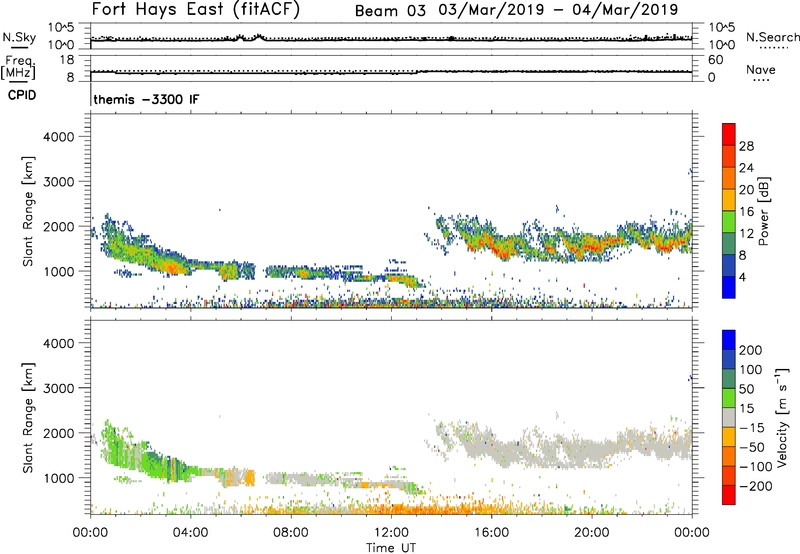Screen dimensions: 800x554
Task: Click the red top segment of Power colorbar
Action: pyautogui.click(x=729, y=135)
